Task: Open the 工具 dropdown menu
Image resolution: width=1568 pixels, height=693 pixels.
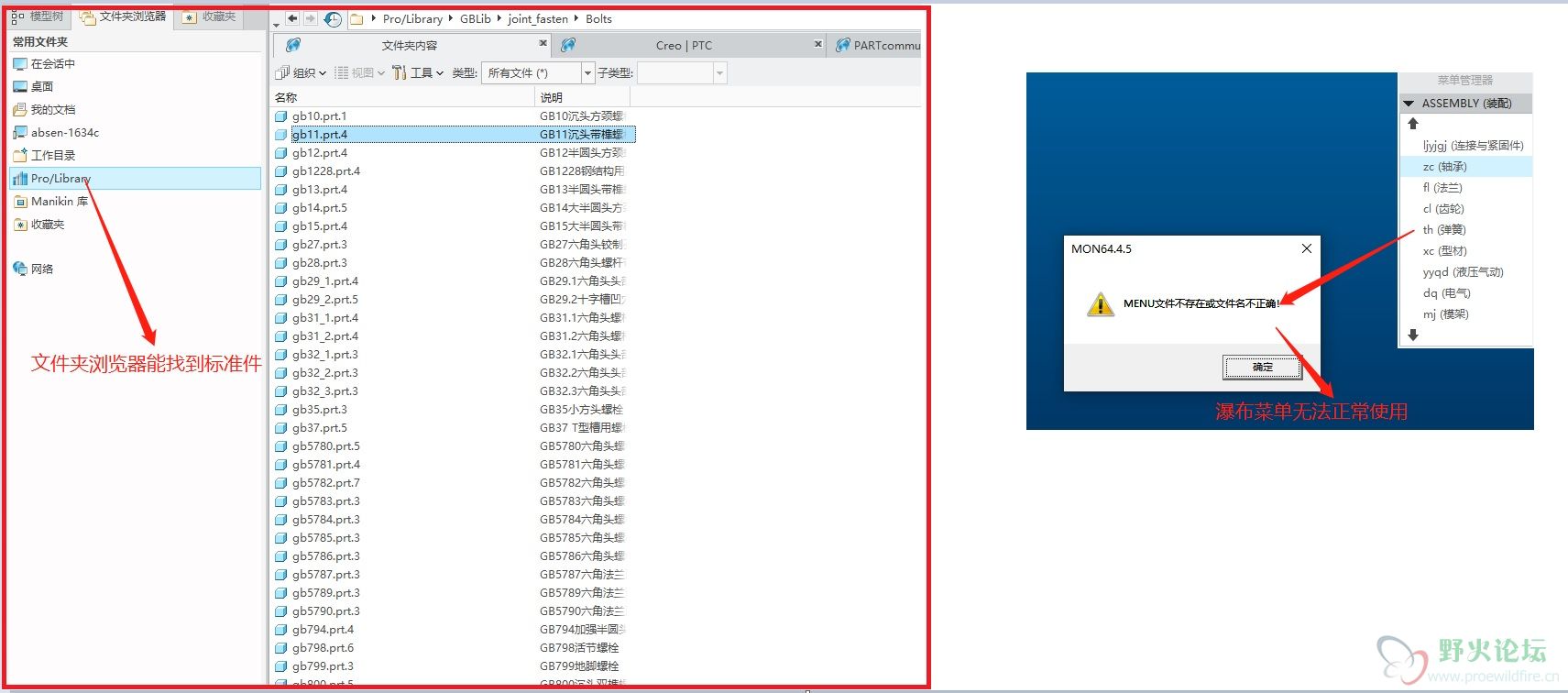Action: pos(418,72)
